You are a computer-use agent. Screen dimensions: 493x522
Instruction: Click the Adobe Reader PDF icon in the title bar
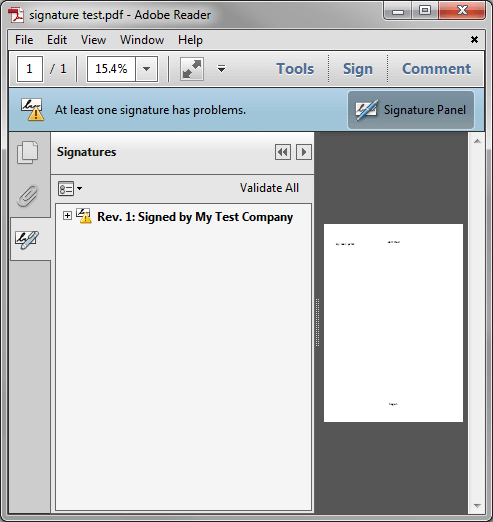(16, 15)
